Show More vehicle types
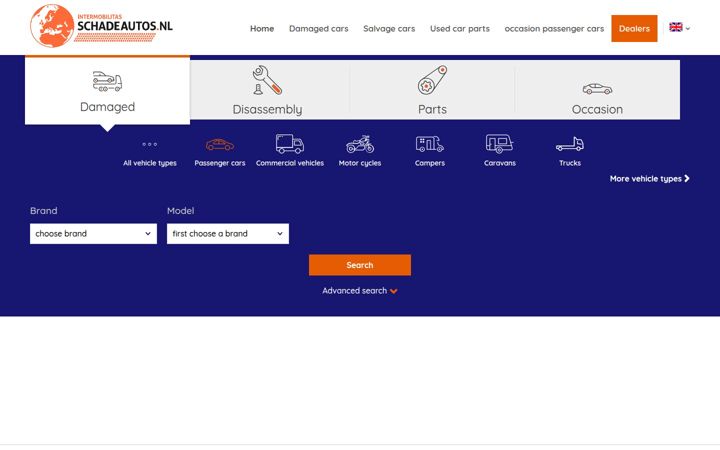Image resolution: width=720 pixels, height=450 pixels. 649,179
